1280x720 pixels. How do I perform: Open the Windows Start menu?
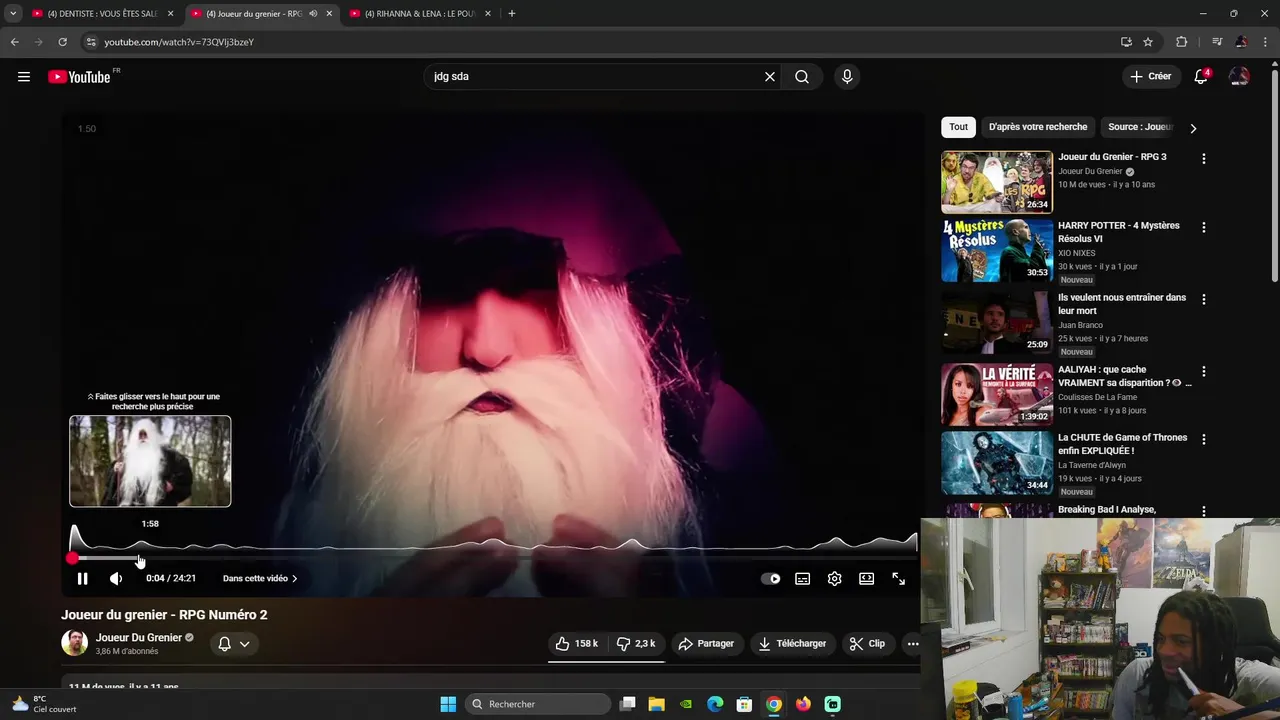[448, 704]
